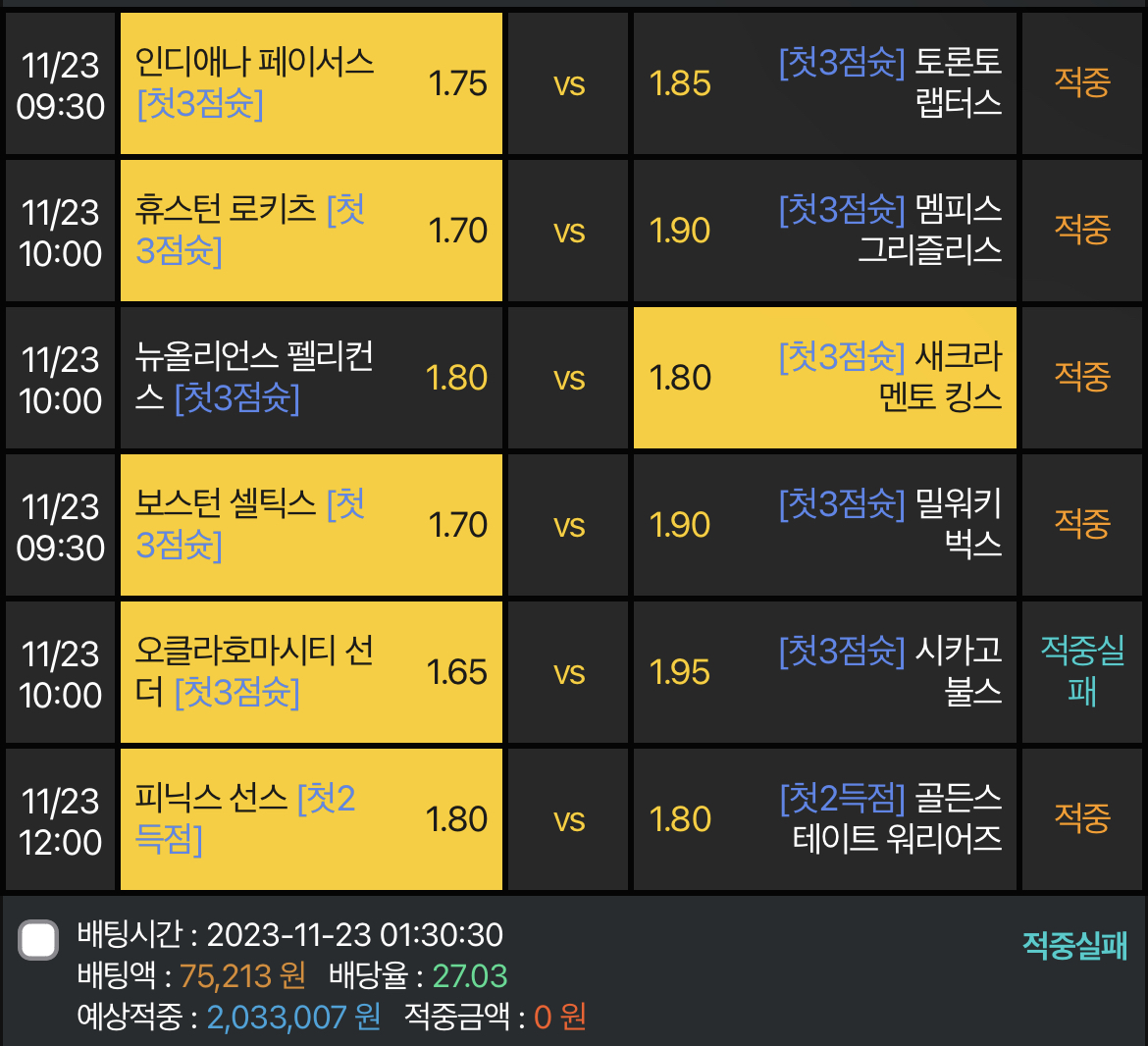The height and width of the screenshot is (1046, 1148).
Task: Choose 뉴올리언스 펠리컨스 odds 1.80
Action: (311, 378)
